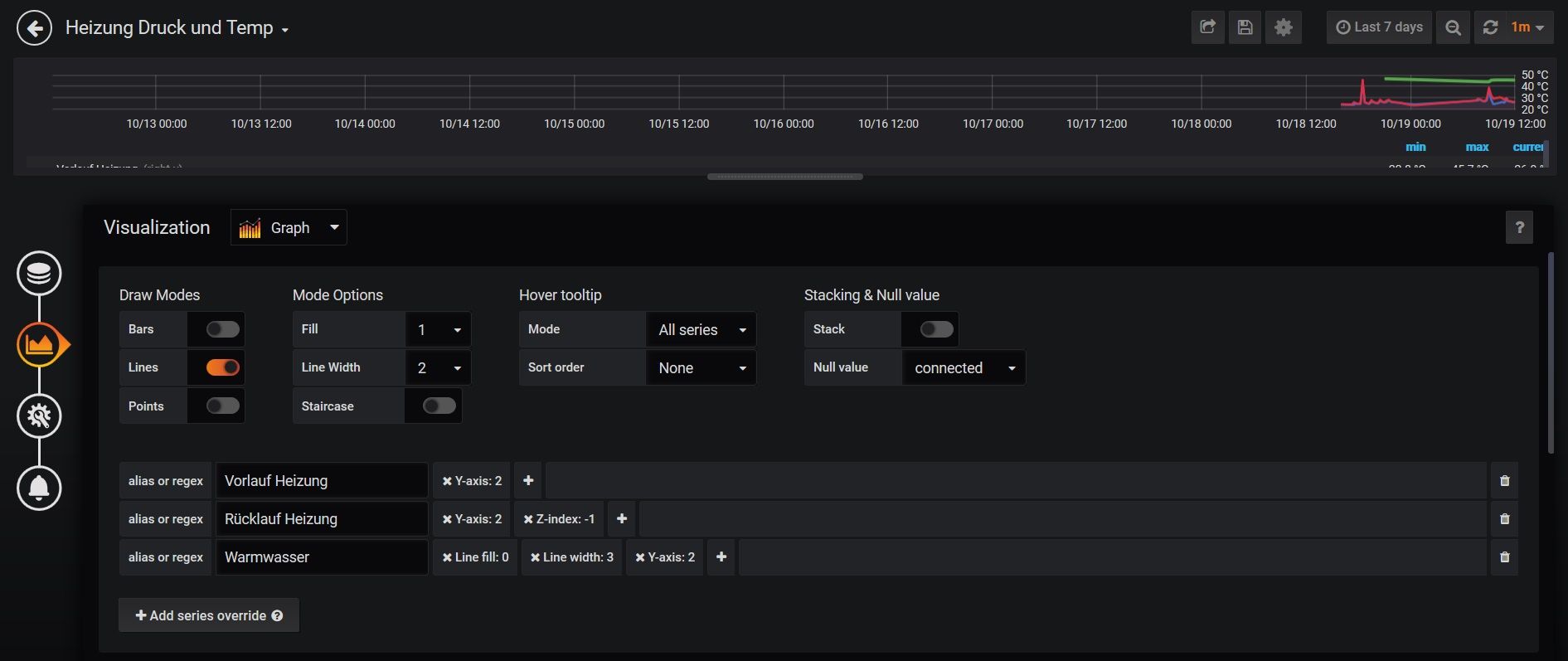Click the zoom out time range icon

[1453, 27]
